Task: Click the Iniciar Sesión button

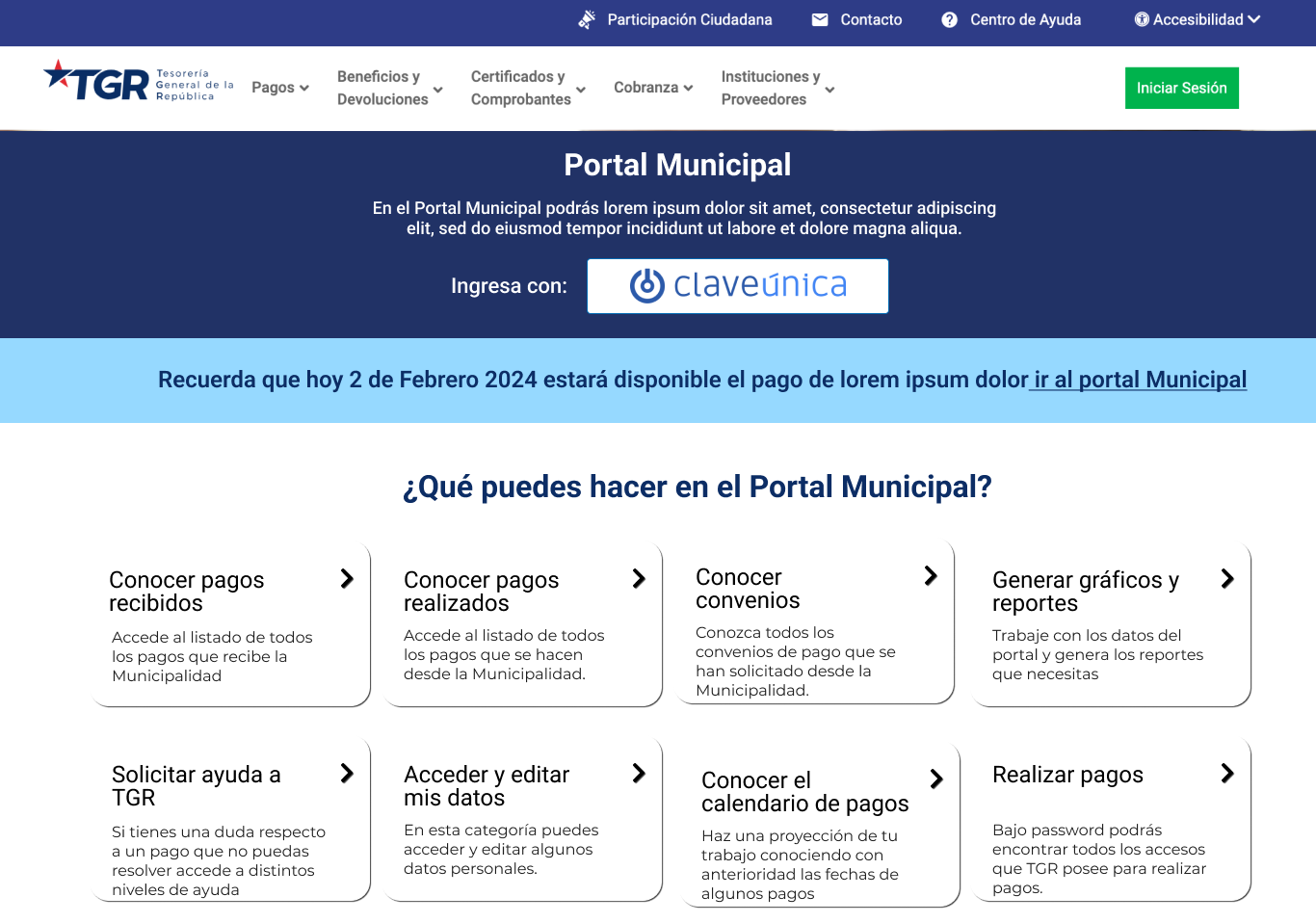Action: (1182, 88)
